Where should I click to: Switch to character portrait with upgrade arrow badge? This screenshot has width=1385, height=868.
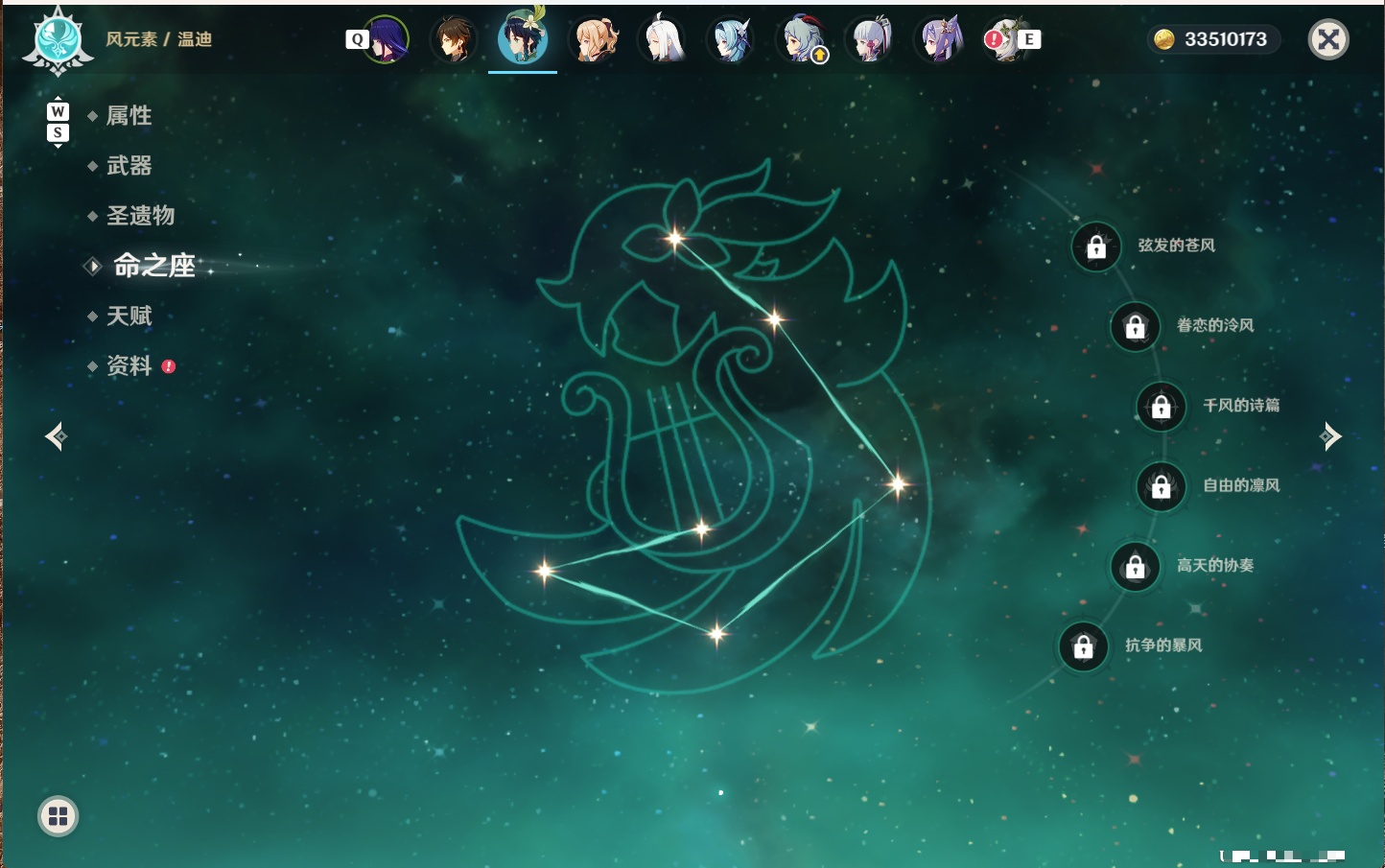pos(803,39)
